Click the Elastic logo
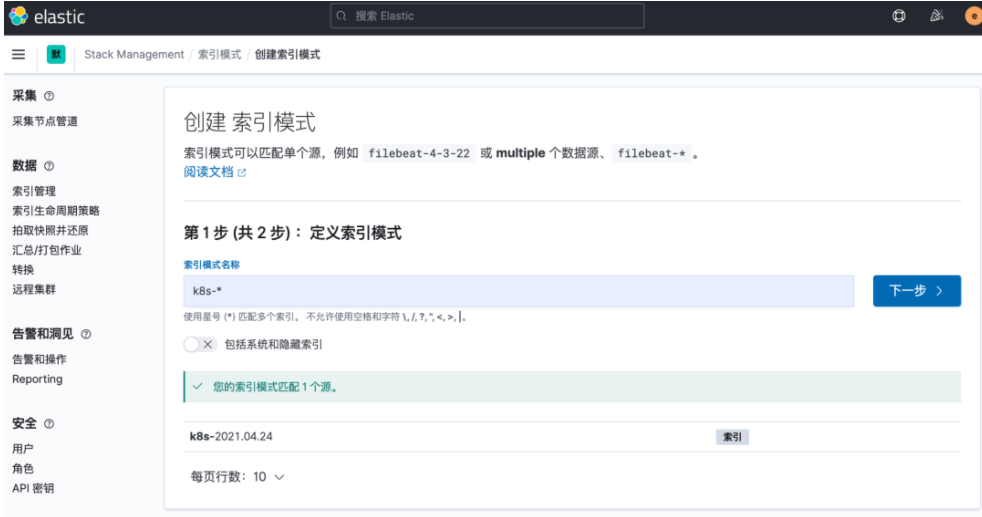 pos(47,17)
